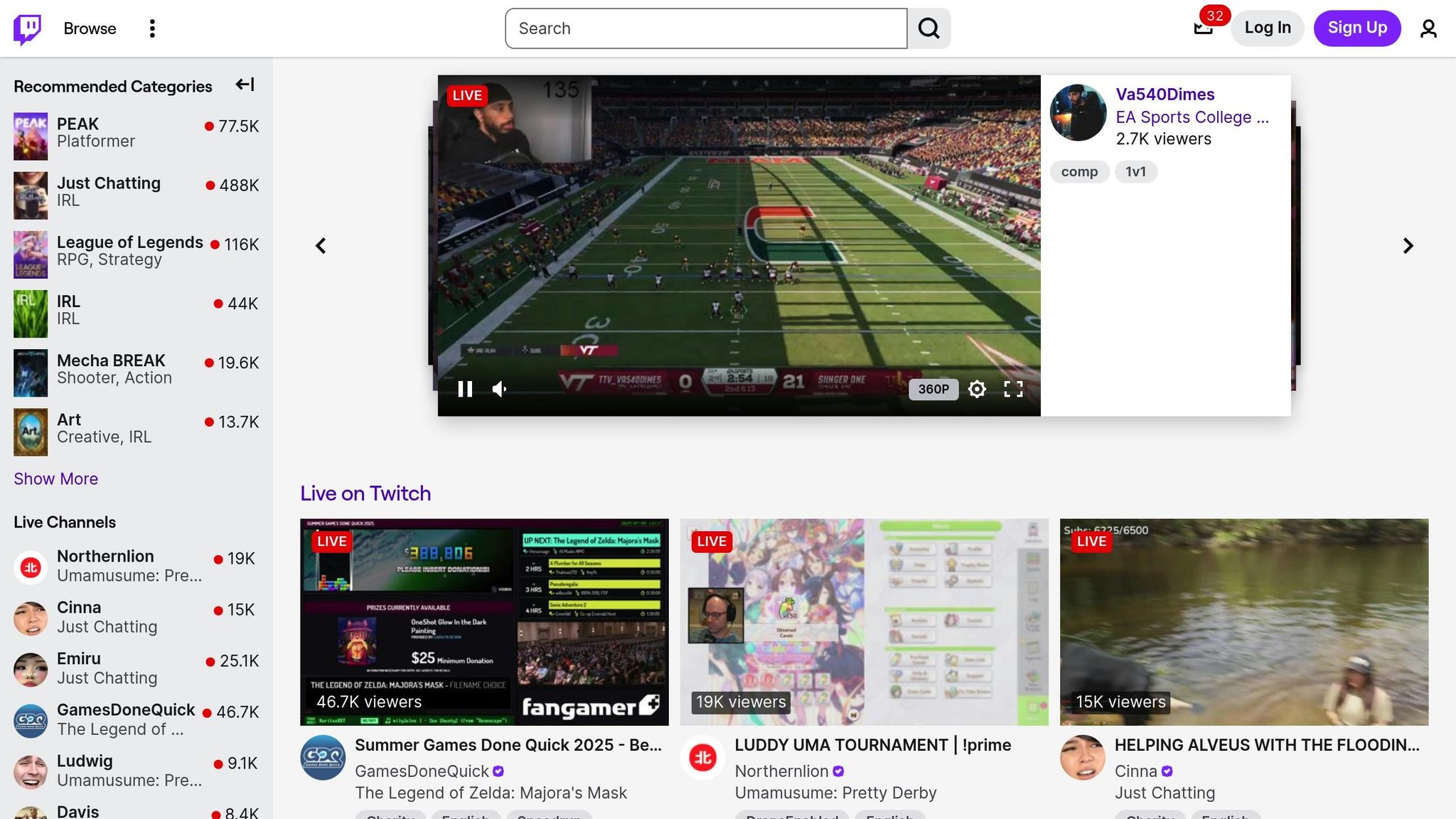Go to next featured stream in carousel

tap(1408, 245)
